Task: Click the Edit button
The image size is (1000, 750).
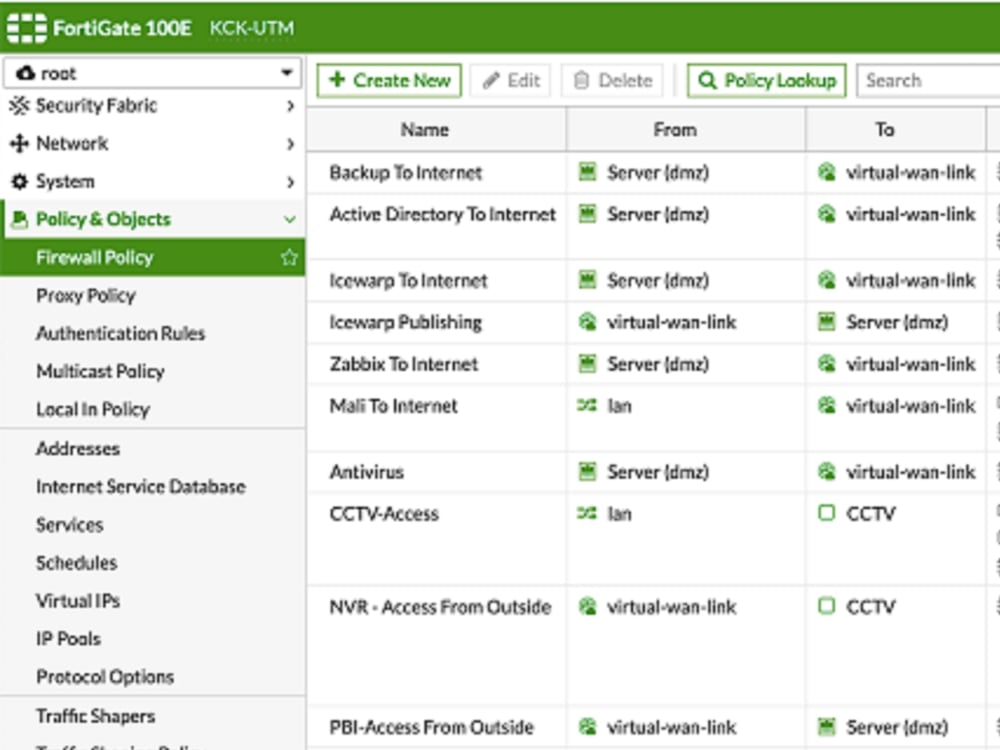Action: pyautogui.click(x=511, y=80)
